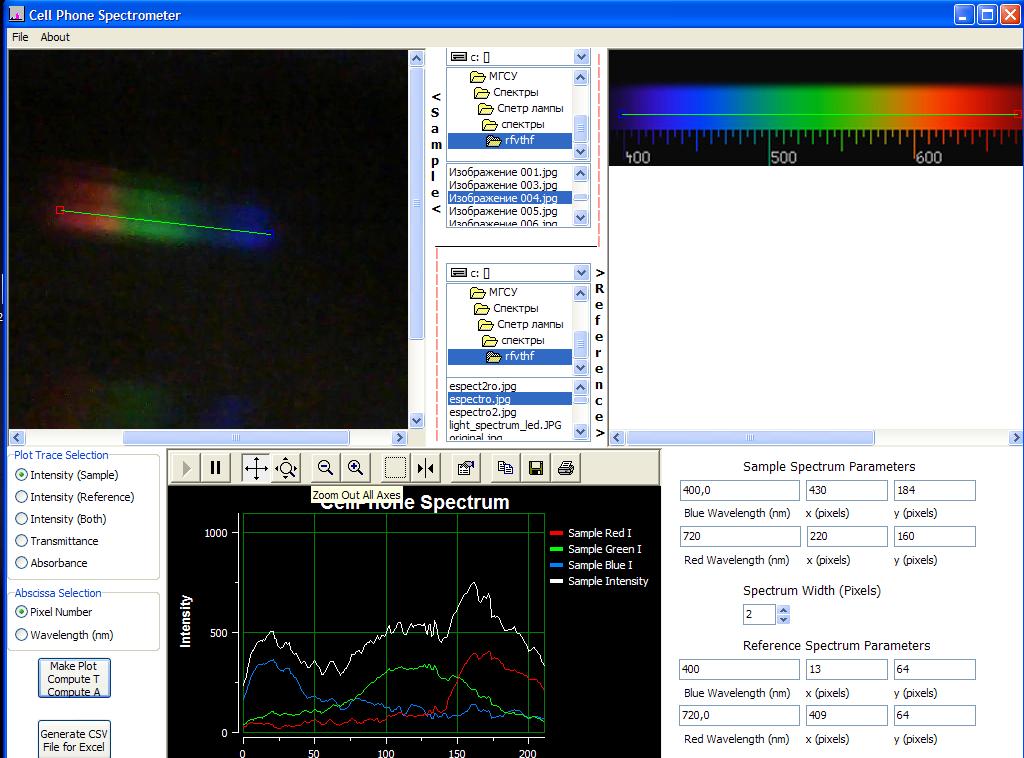The image size is (1024, 758).
Task: Click the Zoom Out All Axes magnifier
Action: (x=325, y=467)
